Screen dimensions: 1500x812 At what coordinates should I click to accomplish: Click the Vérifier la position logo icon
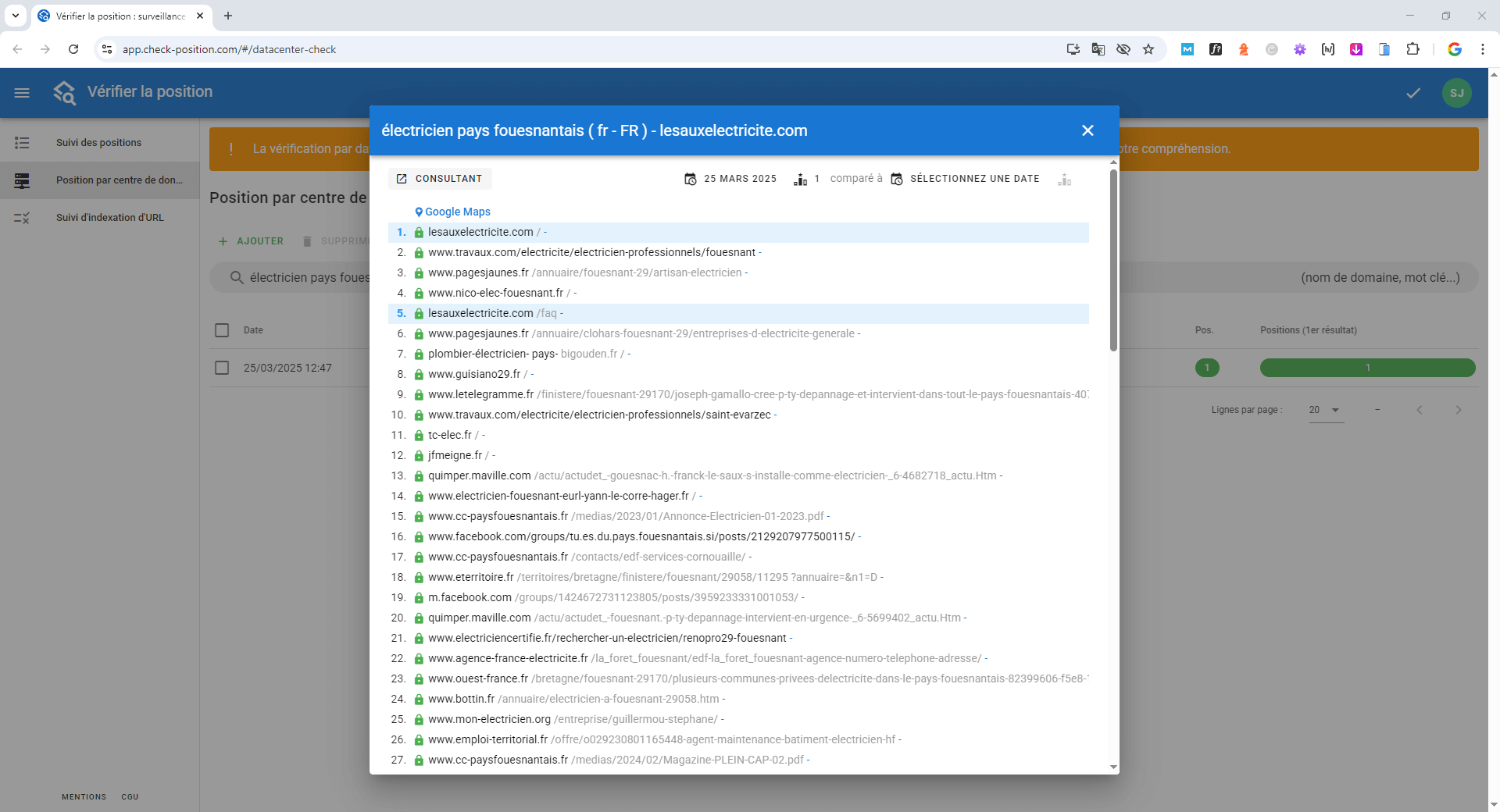(x=65, y=93)
